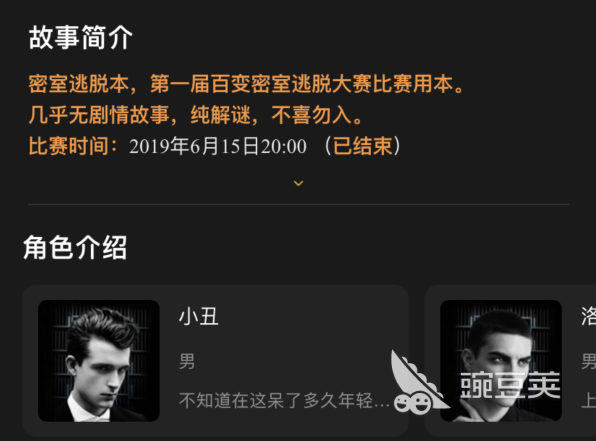The height and width of the screenshot is (441, 596).
Task: Click the 角色介绍 section heading
Action: pyautogui.click(x=75, y=247)
